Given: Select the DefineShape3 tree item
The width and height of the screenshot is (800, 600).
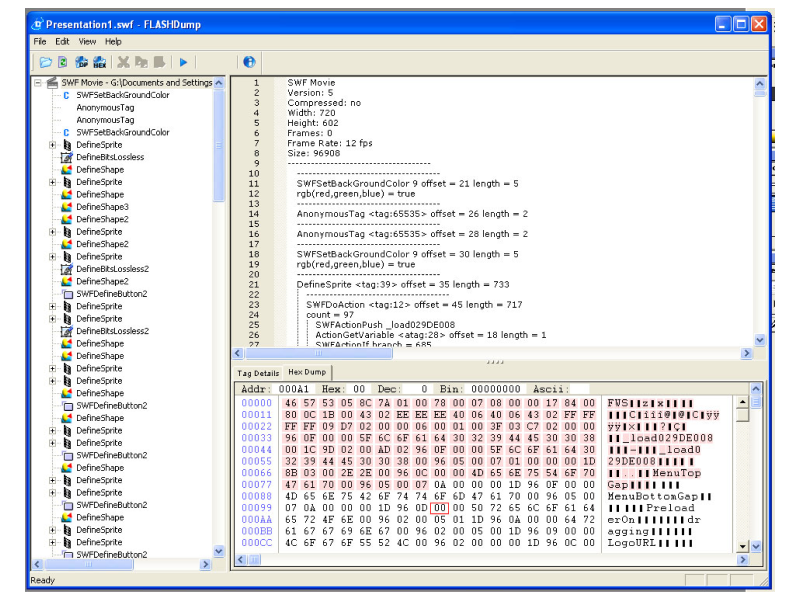Looking at the screenshot, I should 102,207.
